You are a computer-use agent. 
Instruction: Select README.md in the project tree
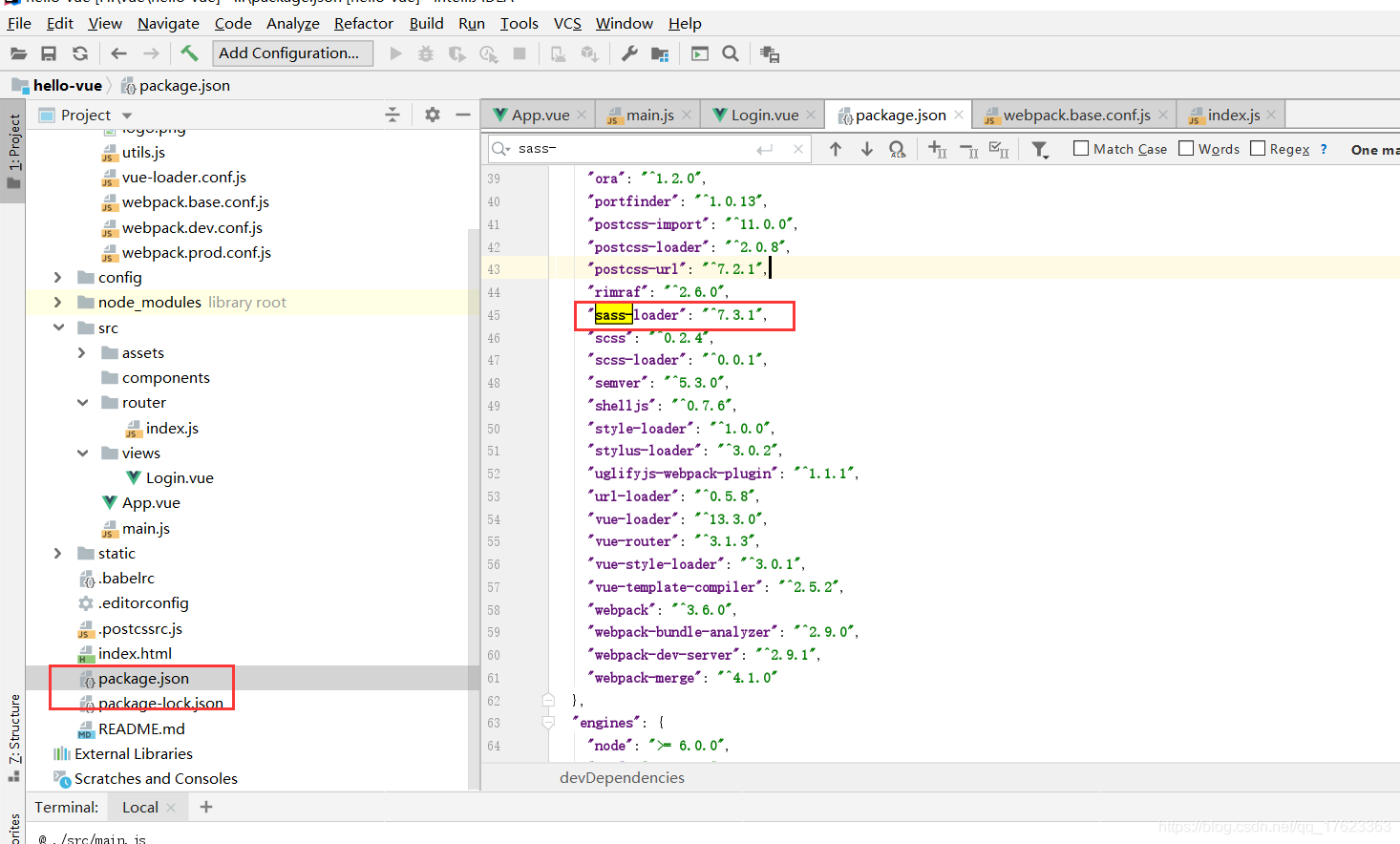click(141, 728)
